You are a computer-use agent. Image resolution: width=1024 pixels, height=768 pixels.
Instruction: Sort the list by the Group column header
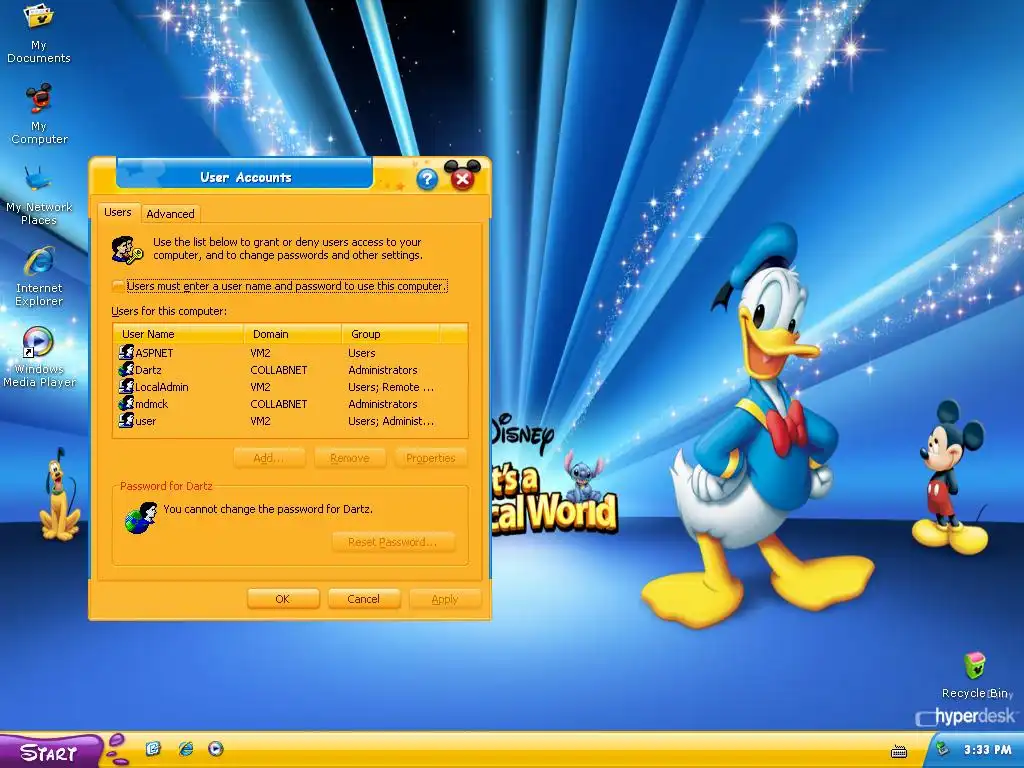391,334
